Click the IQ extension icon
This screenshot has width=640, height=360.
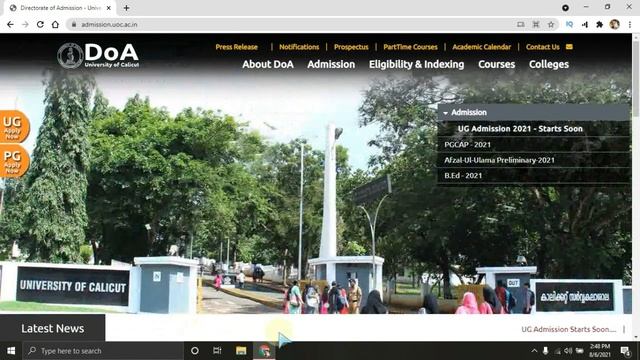[569, 24]
